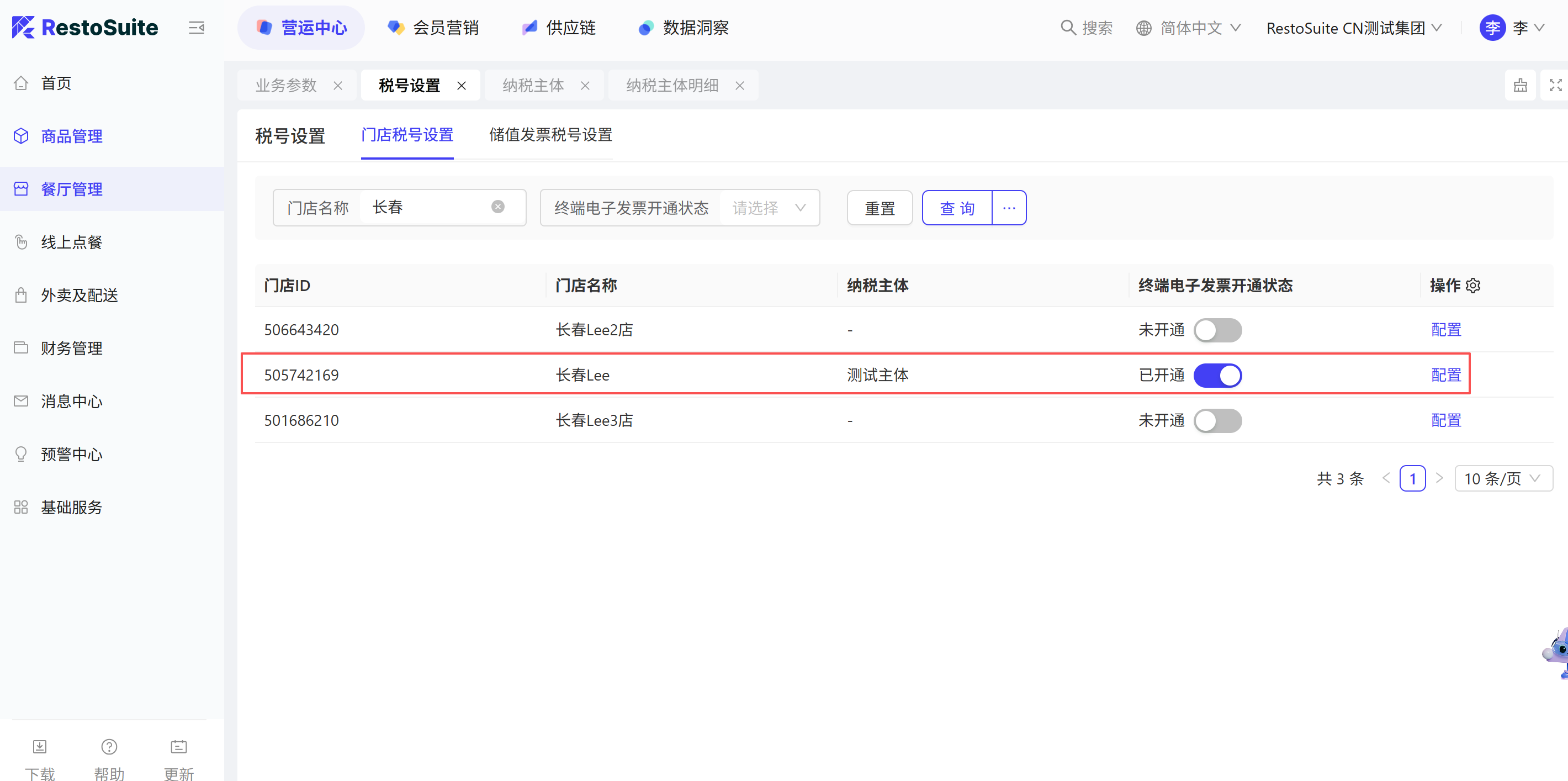
Task: Open the 帮助 help icon
Action: [x=109, y=746]
